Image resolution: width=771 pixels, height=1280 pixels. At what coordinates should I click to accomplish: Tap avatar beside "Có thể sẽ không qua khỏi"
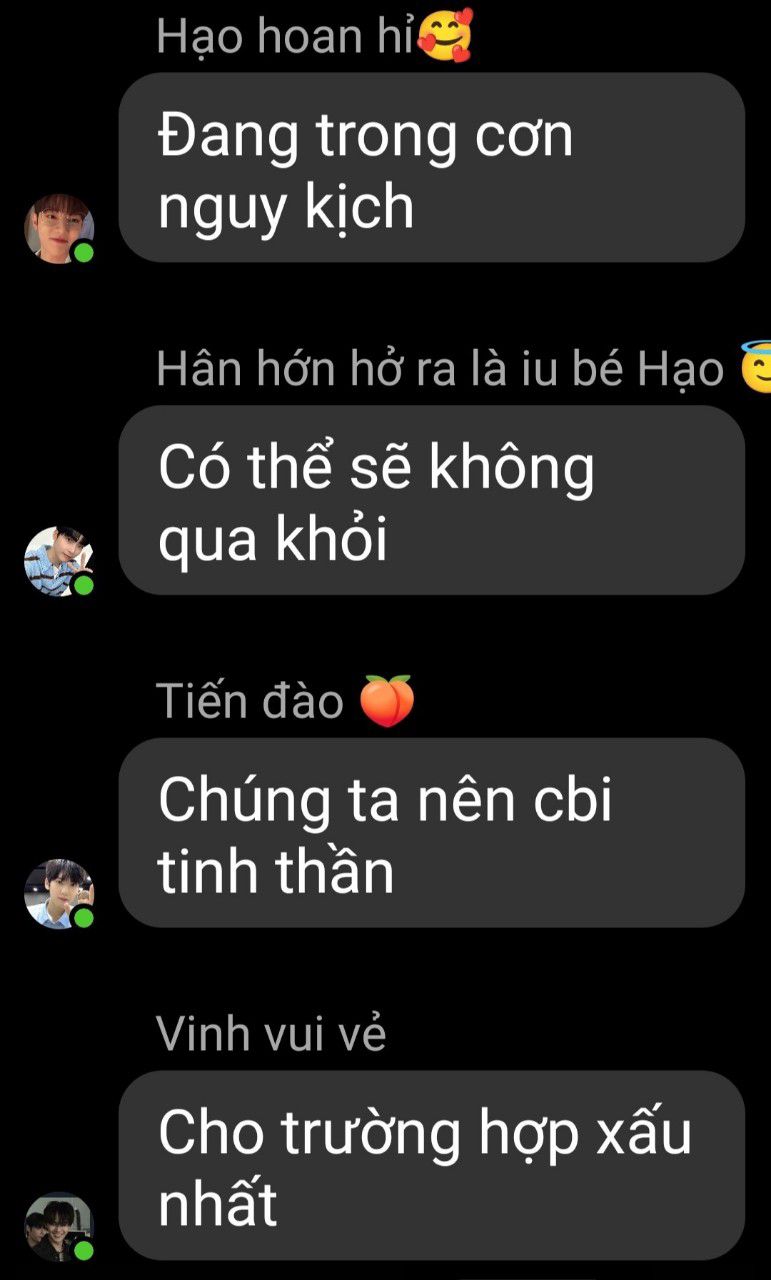tap(59, 561)
